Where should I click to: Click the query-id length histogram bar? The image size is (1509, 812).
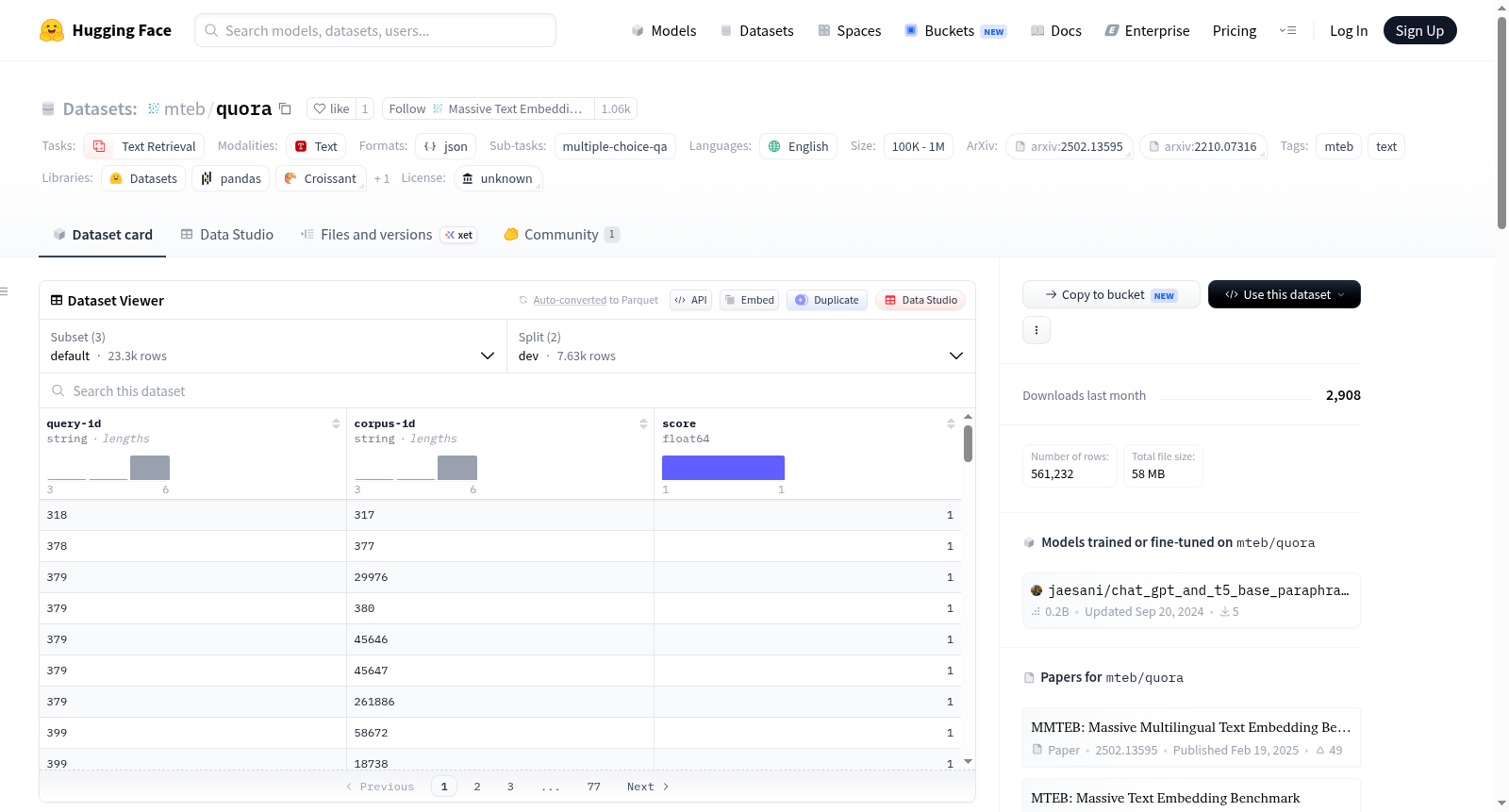pyautogui.click(x=150, y=468)
